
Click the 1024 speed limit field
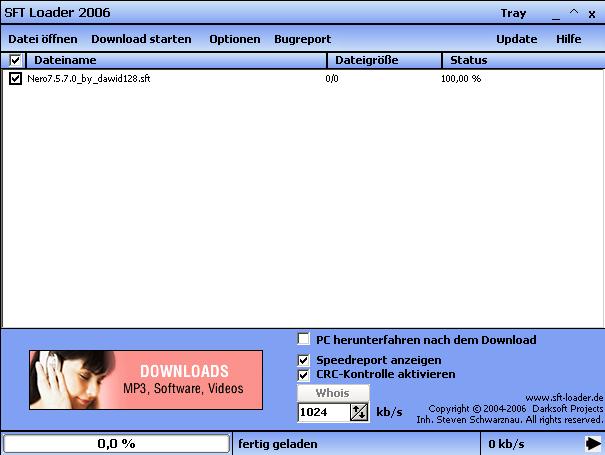pos(324,412)
